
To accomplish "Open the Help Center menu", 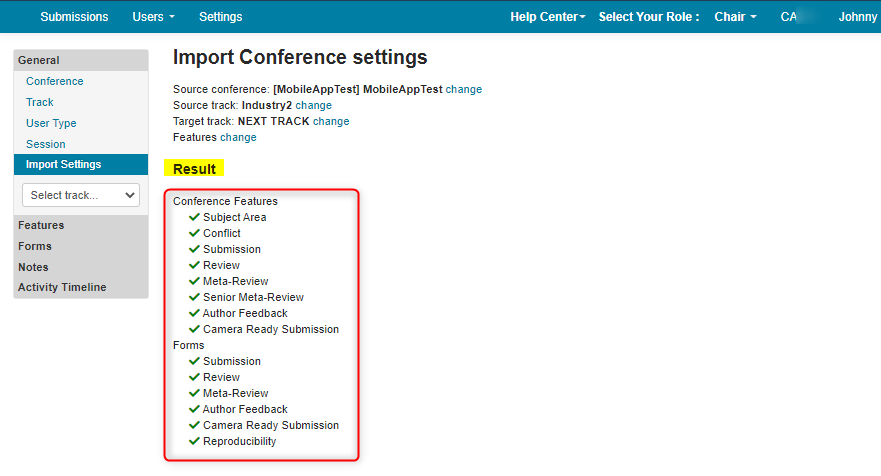I will pos(548,17).
